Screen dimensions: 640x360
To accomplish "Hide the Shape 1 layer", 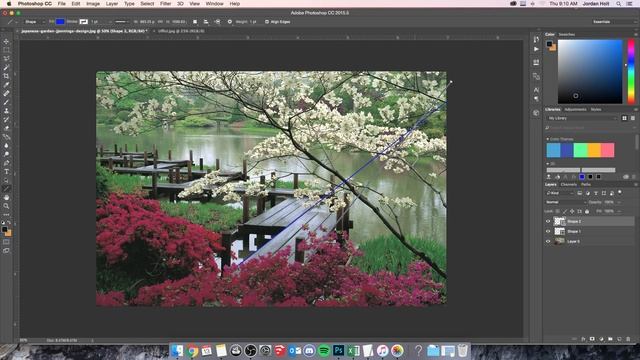I will point(548,231).
